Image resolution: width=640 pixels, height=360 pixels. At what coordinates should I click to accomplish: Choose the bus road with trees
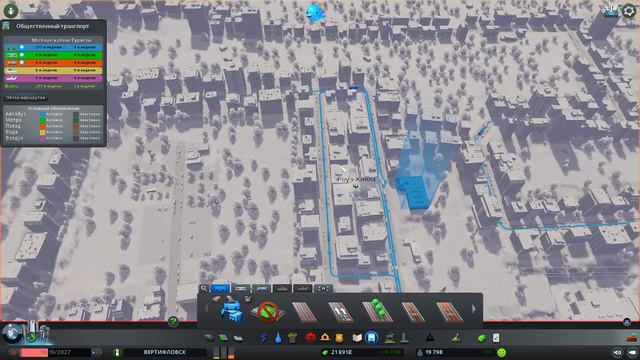(377, 311)
